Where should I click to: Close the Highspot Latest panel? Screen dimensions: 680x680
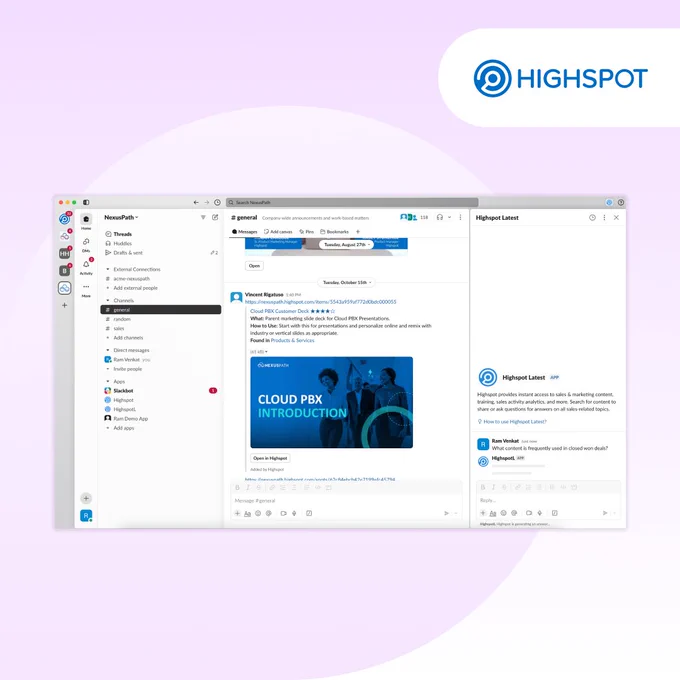(617, 218)
